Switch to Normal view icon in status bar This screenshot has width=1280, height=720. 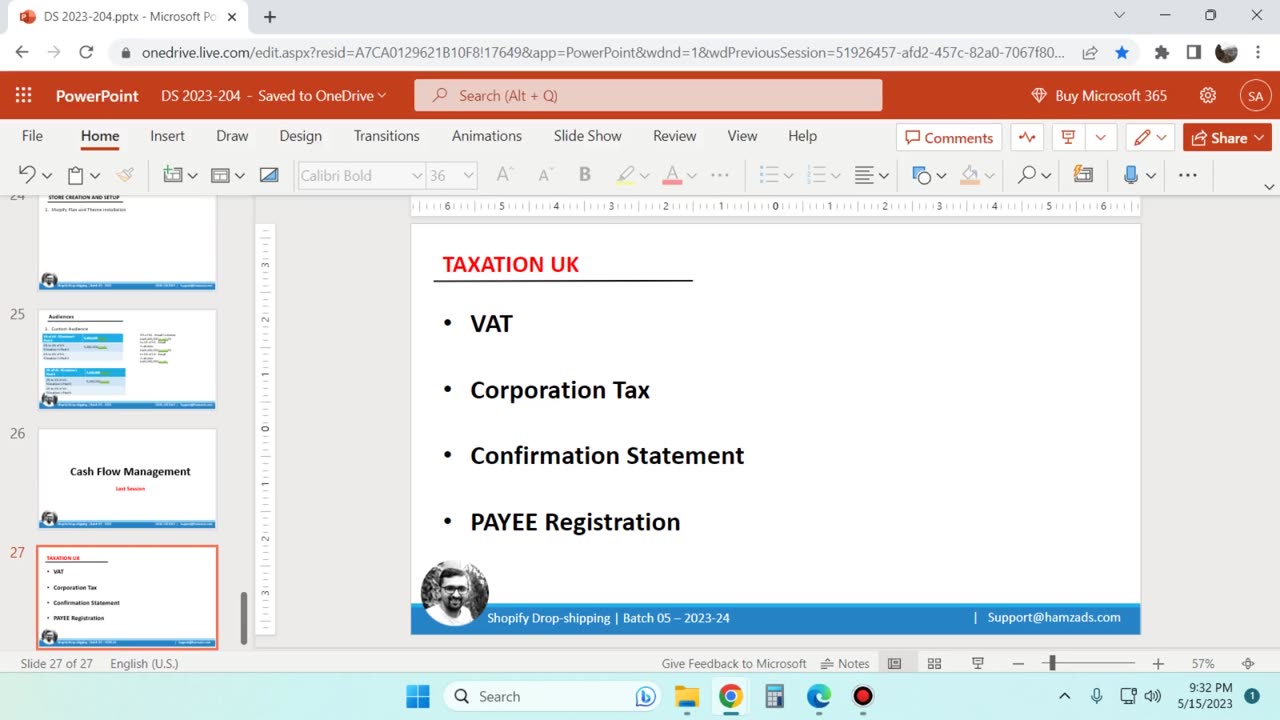[895, 663]
